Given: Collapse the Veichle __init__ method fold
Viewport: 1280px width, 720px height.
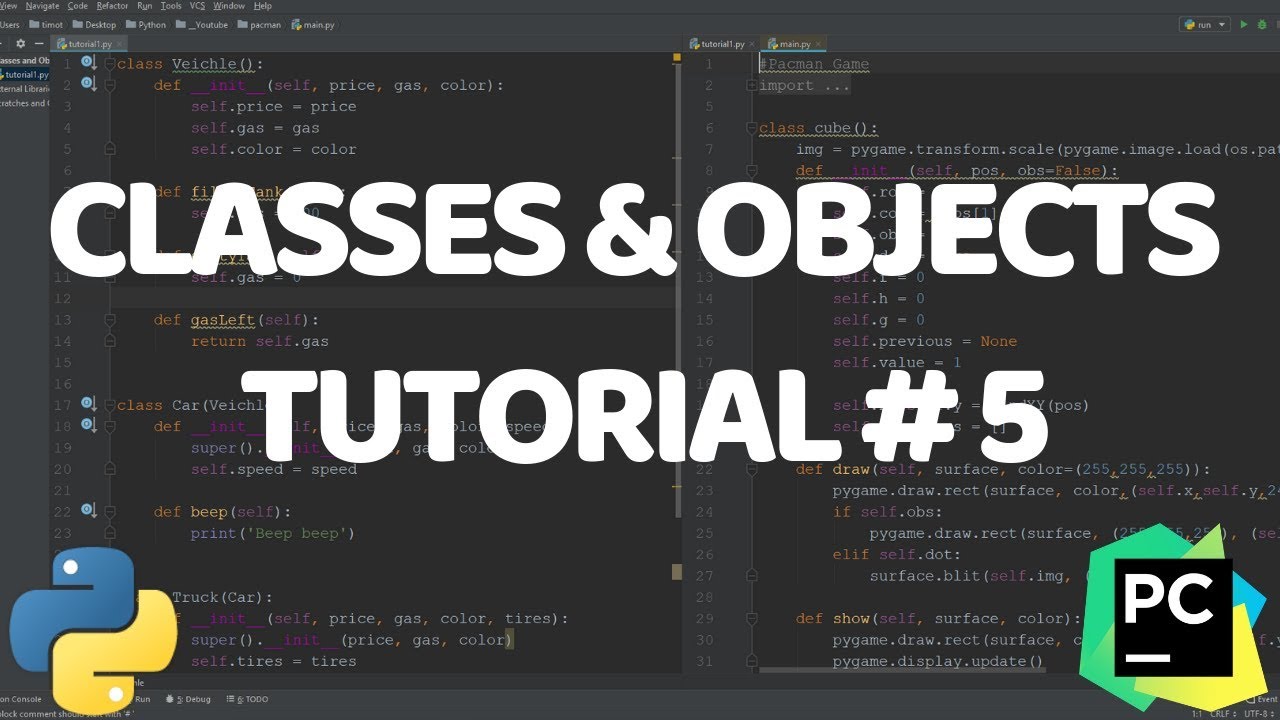Looking at the screenshot, I should click(x=111, y=85).
